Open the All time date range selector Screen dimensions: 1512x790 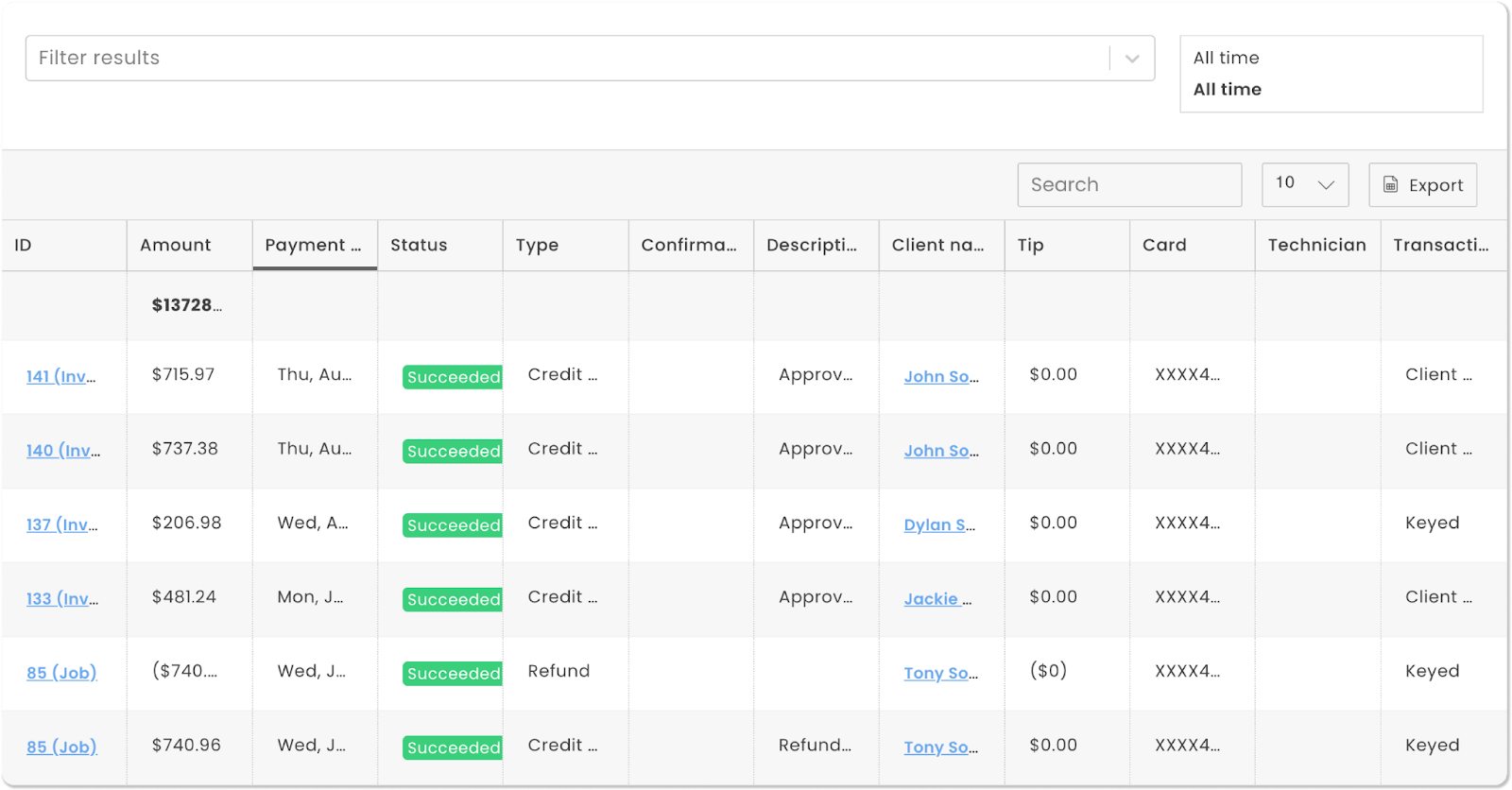[1330, 74]
